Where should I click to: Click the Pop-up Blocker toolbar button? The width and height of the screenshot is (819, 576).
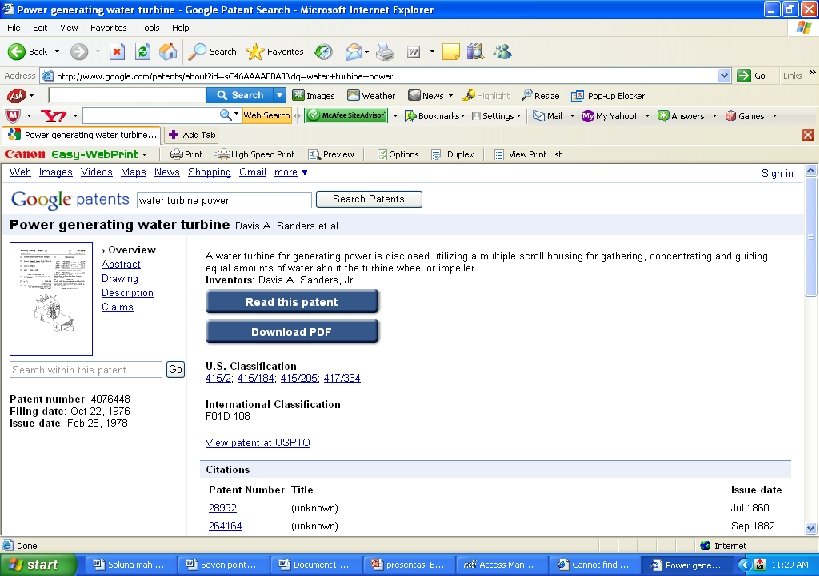(x=608, y=96)
